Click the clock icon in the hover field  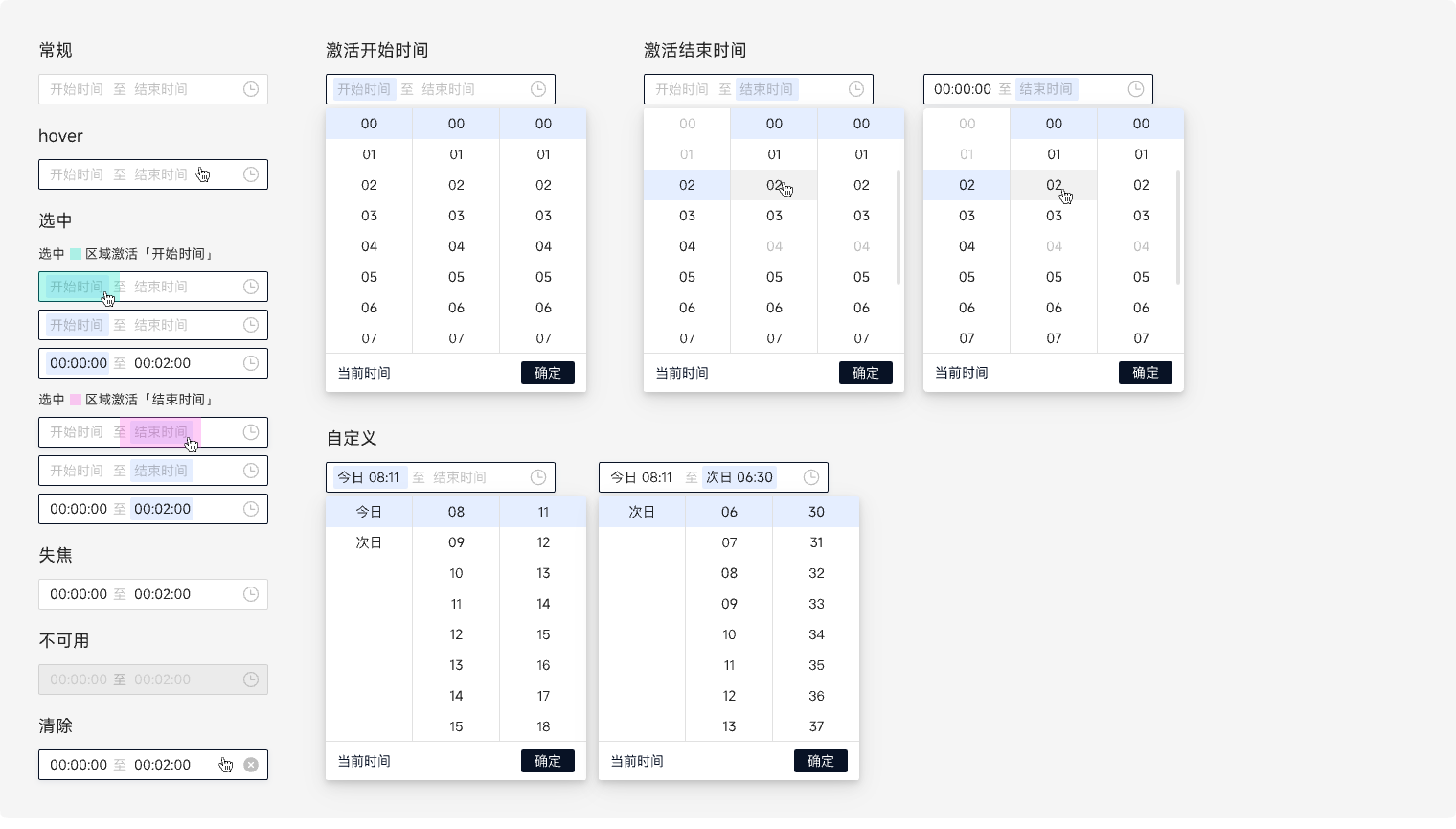click(251, 174)
